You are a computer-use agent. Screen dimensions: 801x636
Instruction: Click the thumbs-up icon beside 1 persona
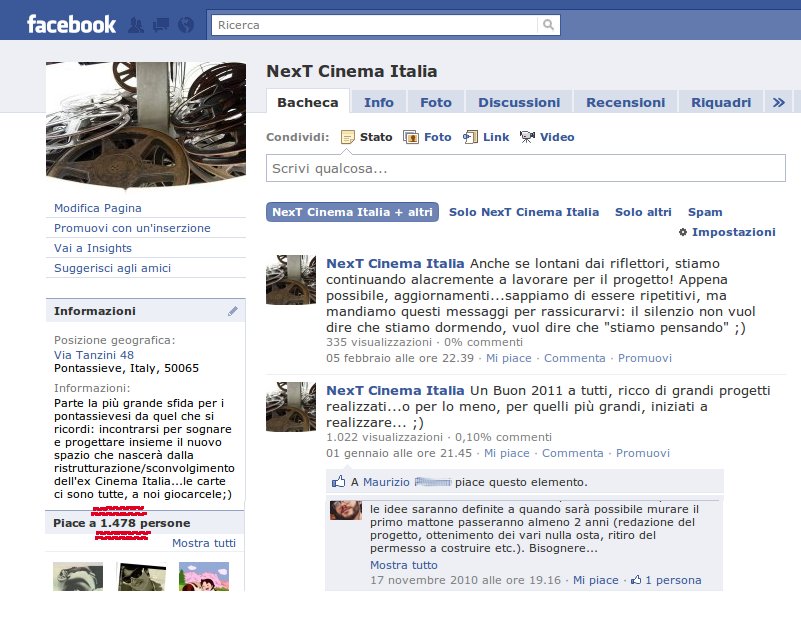636,580
